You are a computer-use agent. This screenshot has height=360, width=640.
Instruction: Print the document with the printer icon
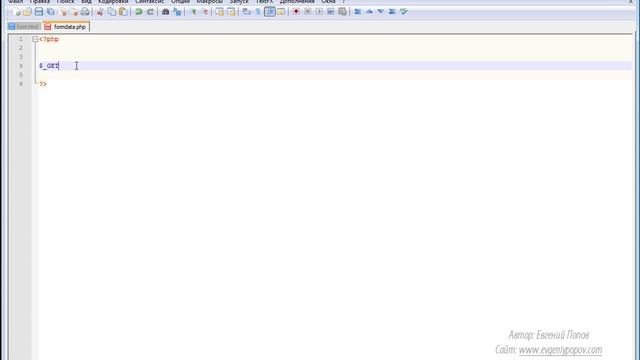(85, 12)
